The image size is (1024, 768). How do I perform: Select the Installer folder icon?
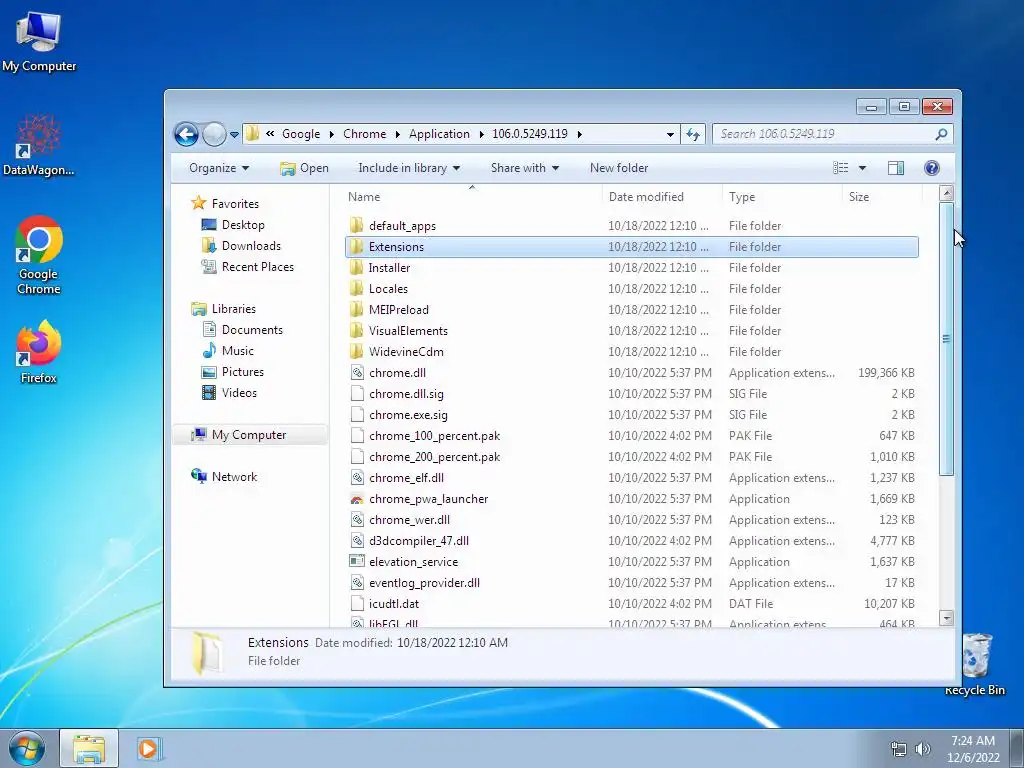[357, 268]
